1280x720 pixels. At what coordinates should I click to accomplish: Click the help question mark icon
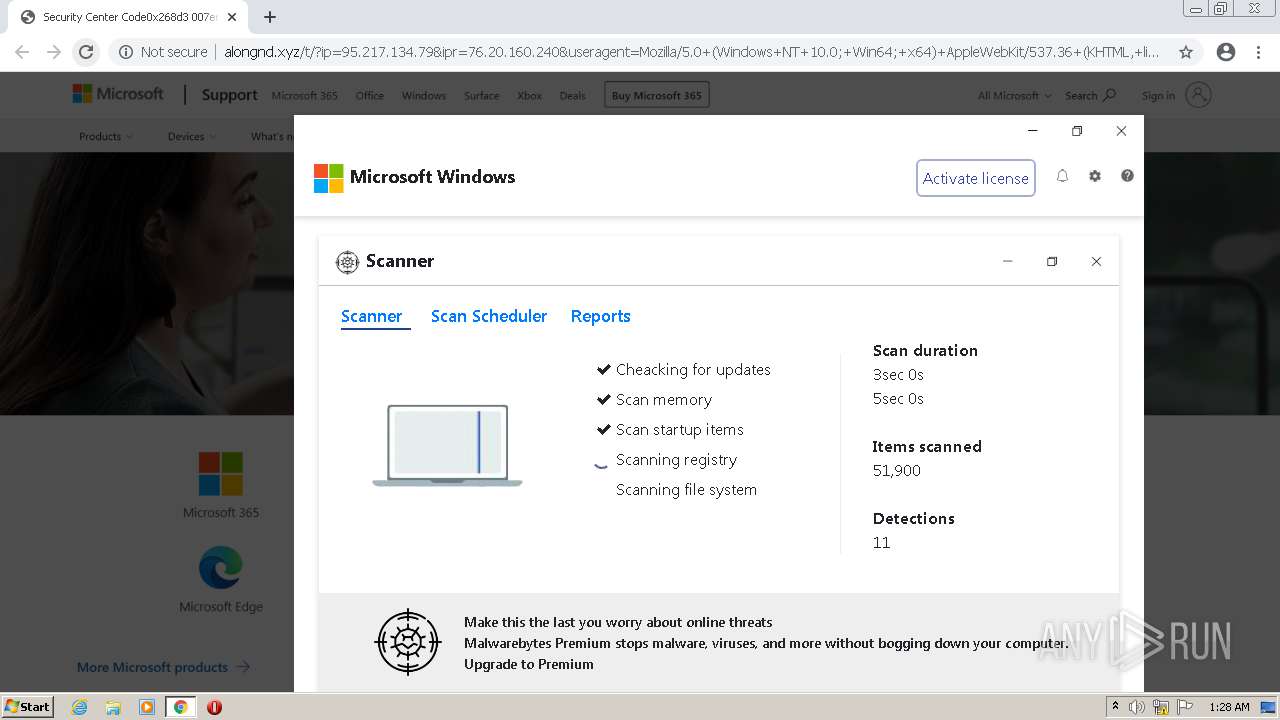(1127, 176)
